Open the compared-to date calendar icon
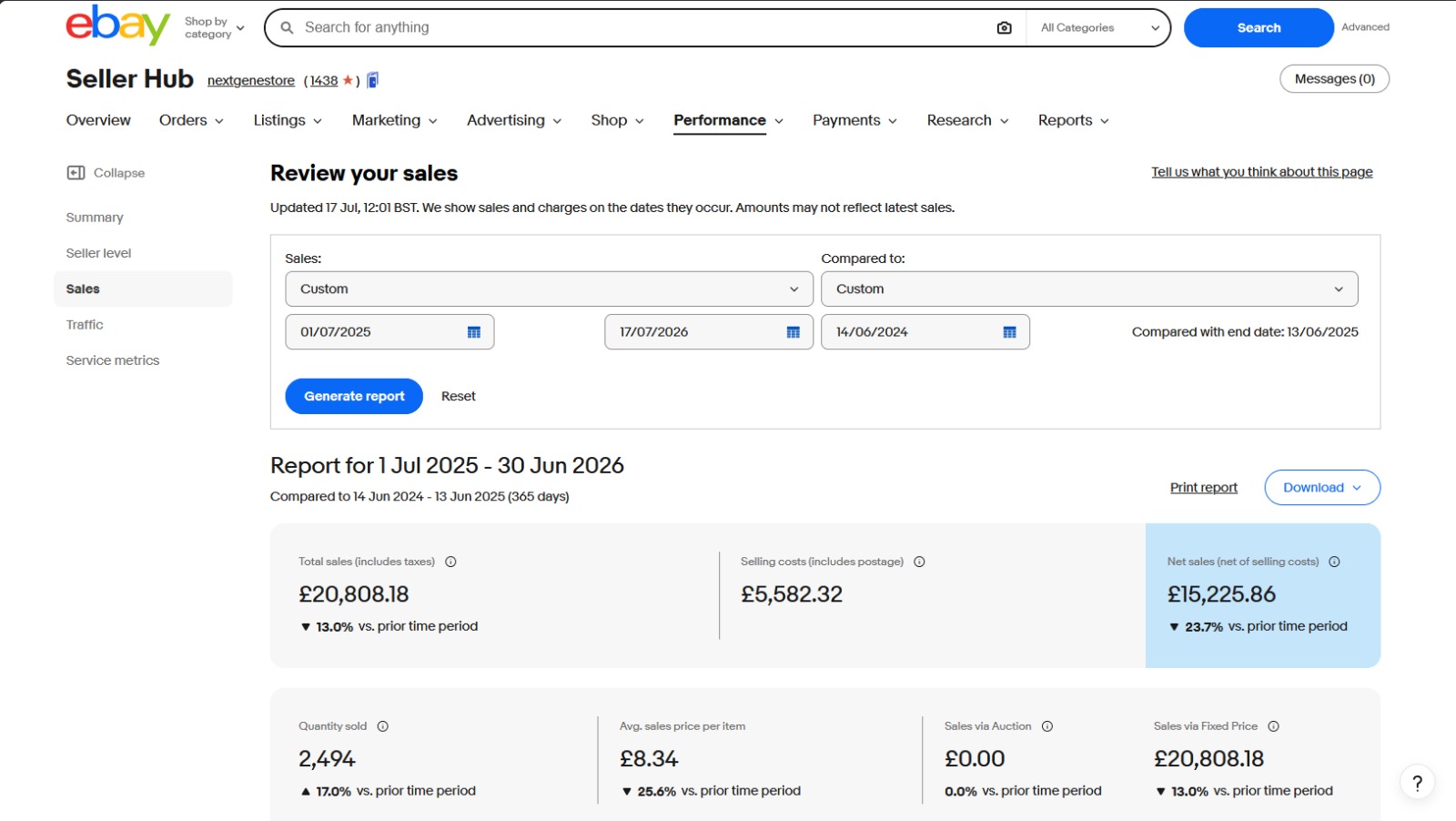Screen dimensions: 1456x821 [1009, 332]
